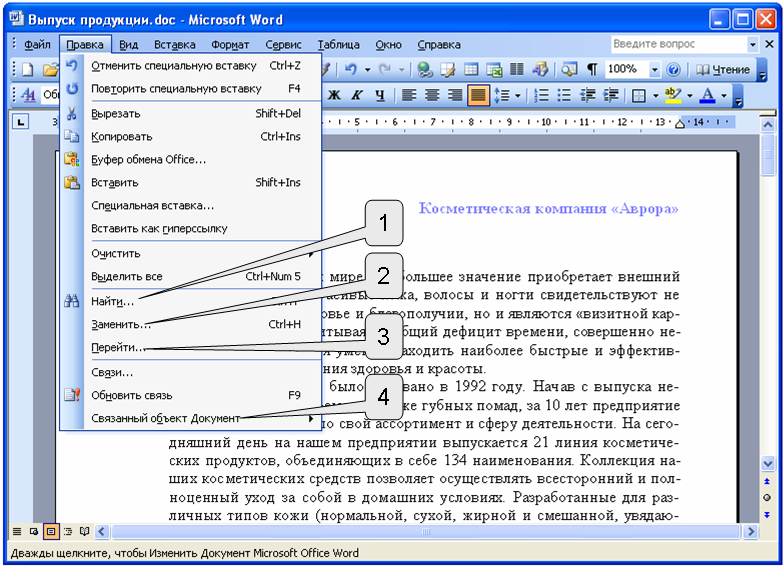The width and height of the screenshot is (784, 566).
Task: Toggle Italic (К) formatting
Action: 357,95
